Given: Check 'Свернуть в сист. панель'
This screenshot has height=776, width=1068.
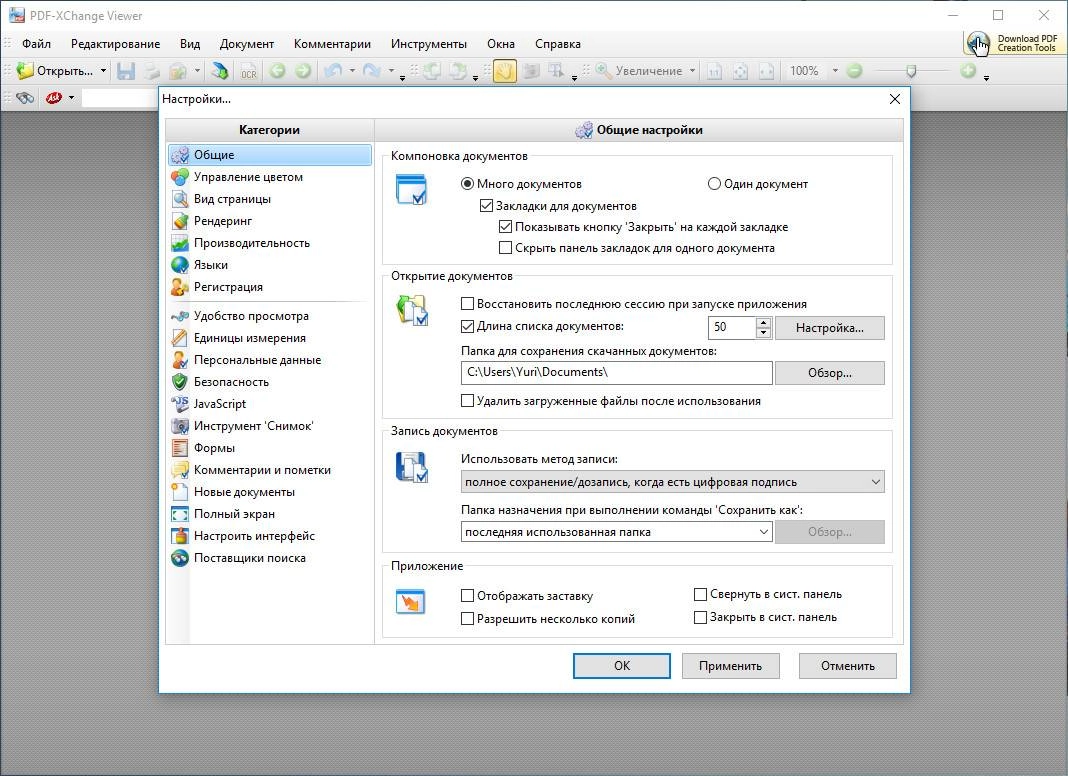Looking at the screenshot, I should coord(700,595).
